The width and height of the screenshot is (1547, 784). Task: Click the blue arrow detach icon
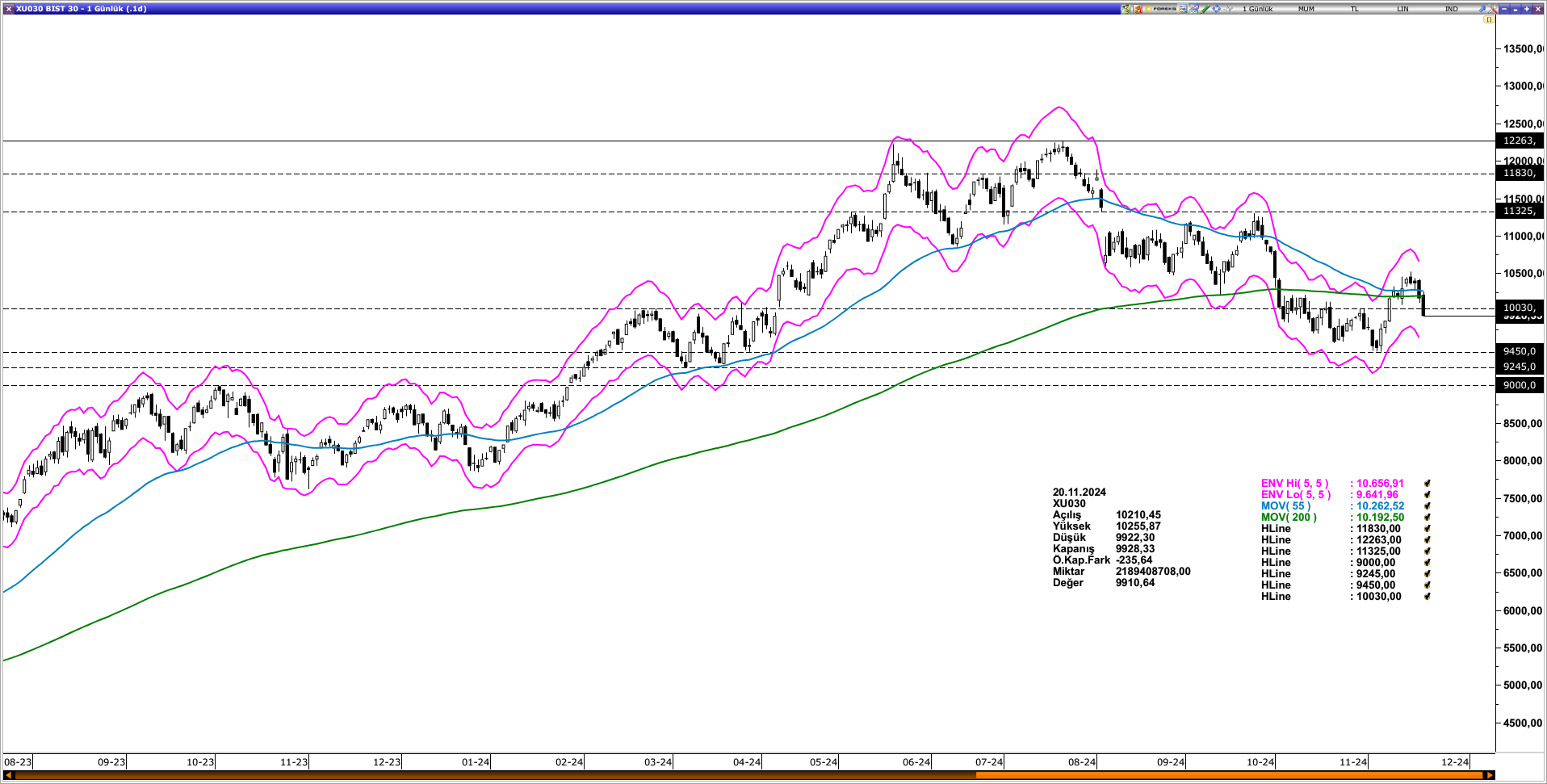(1482, 9)
